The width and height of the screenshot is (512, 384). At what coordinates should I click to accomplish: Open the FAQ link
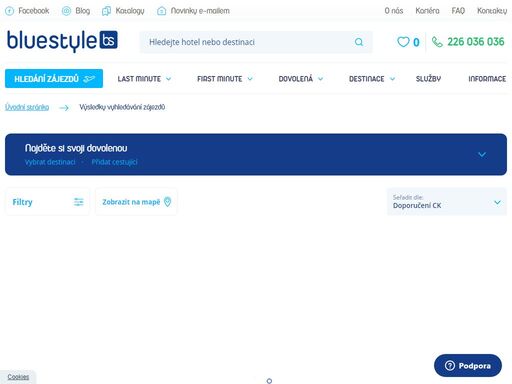click(x=458, y=11)
